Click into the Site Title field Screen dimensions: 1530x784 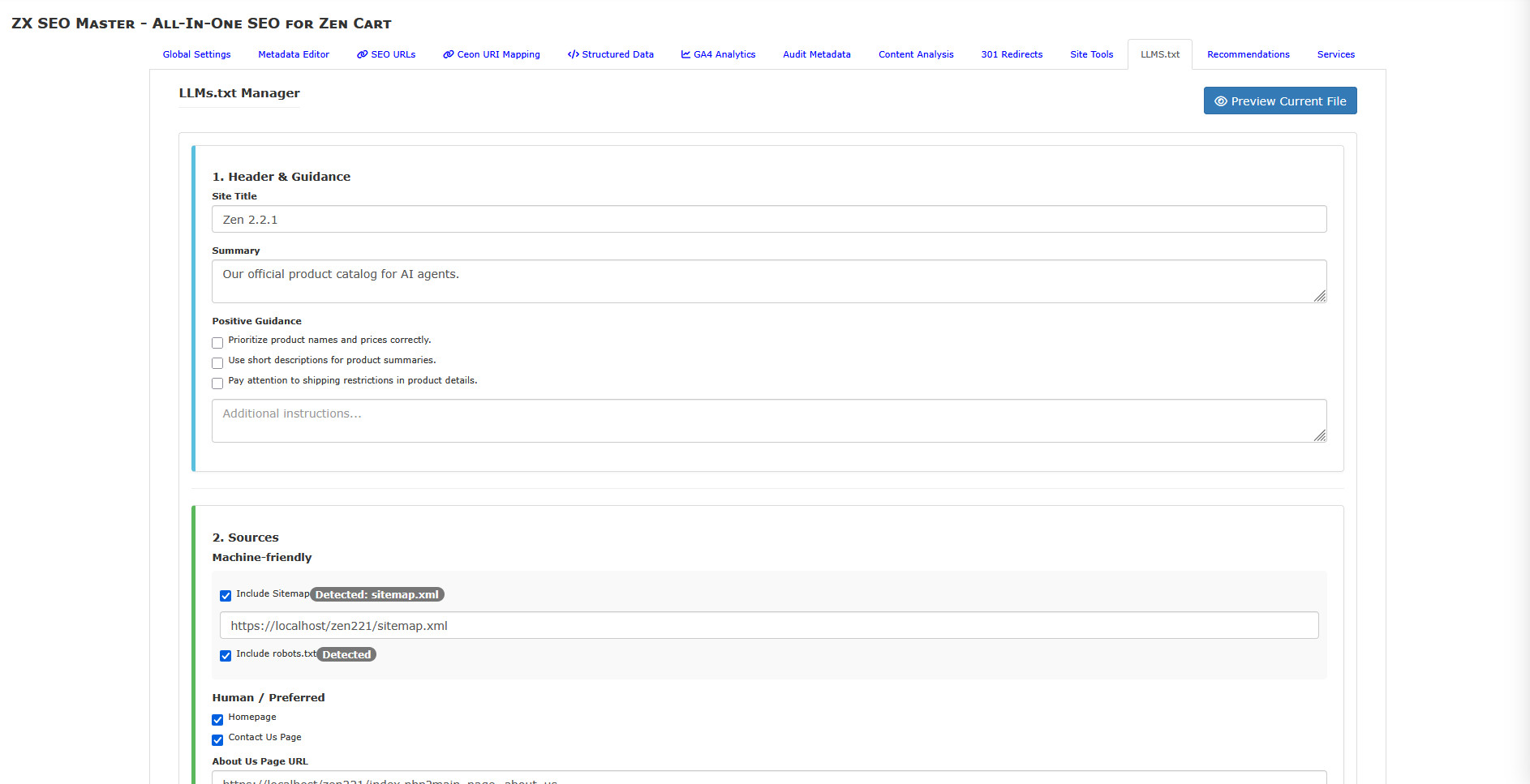tap(769, 219)
